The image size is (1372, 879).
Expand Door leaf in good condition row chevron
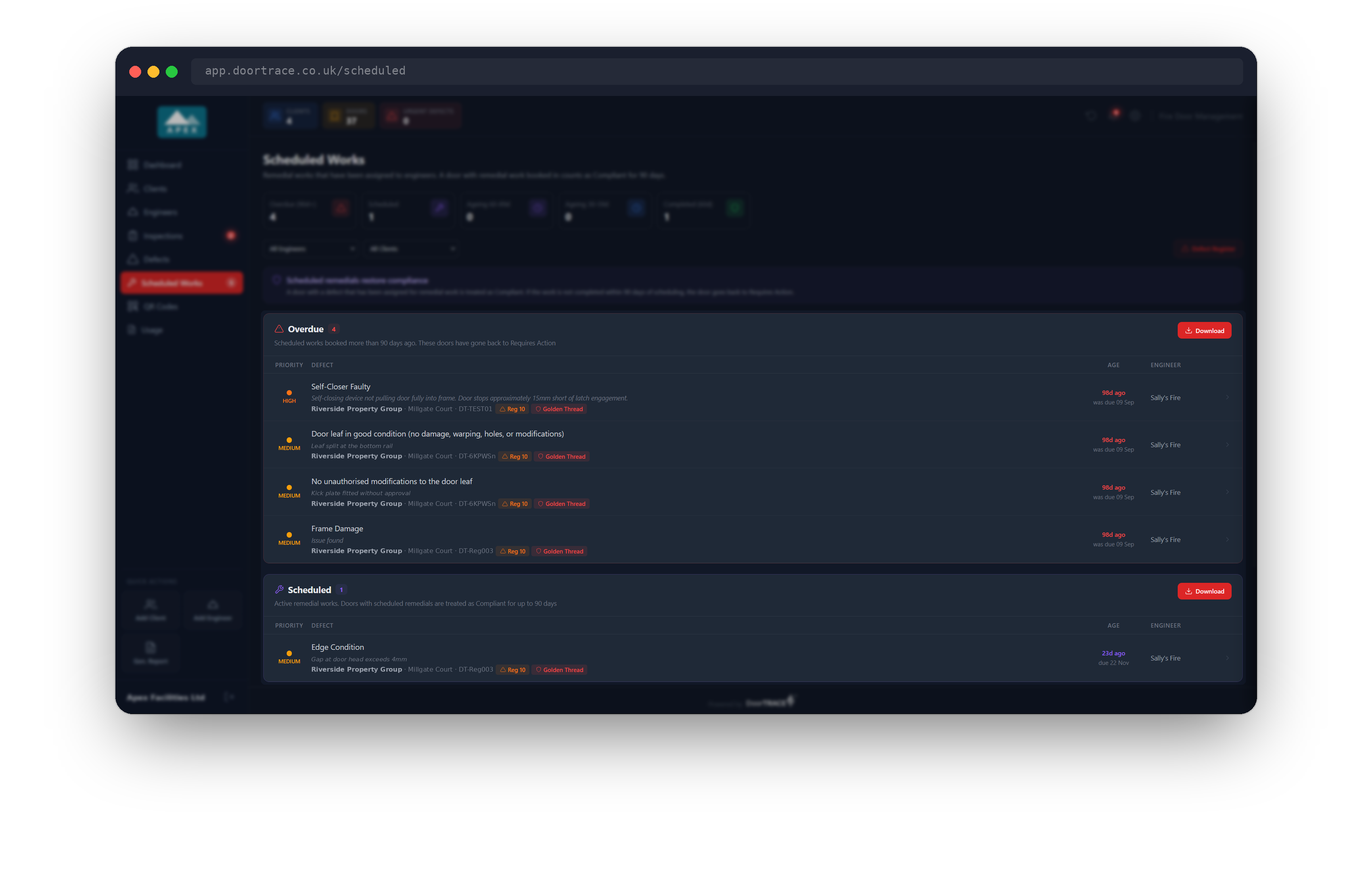(1227, 444)
